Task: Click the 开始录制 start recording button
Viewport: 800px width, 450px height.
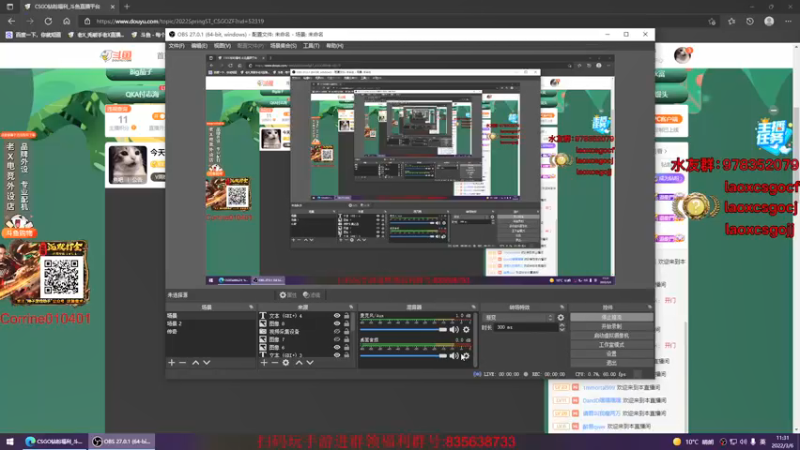Action: pos(611,327)
